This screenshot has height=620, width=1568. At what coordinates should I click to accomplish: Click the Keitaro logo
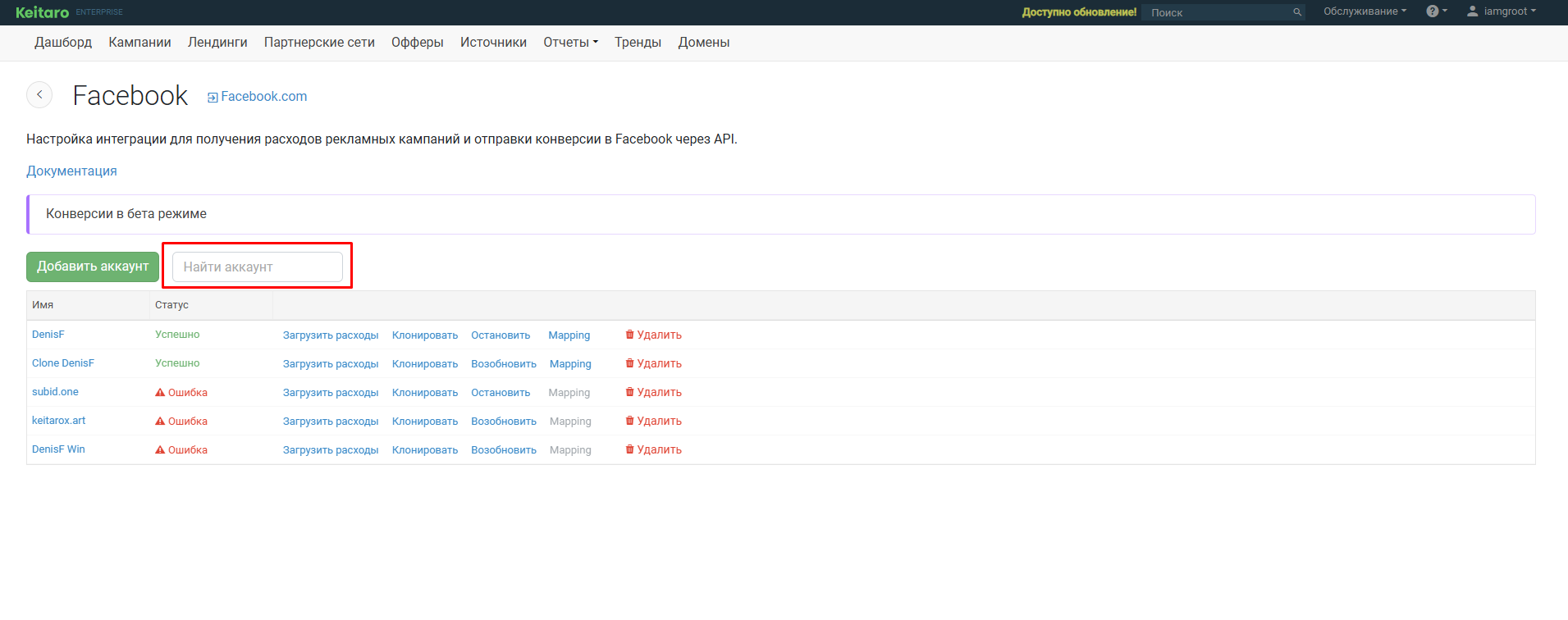[43, 12]
